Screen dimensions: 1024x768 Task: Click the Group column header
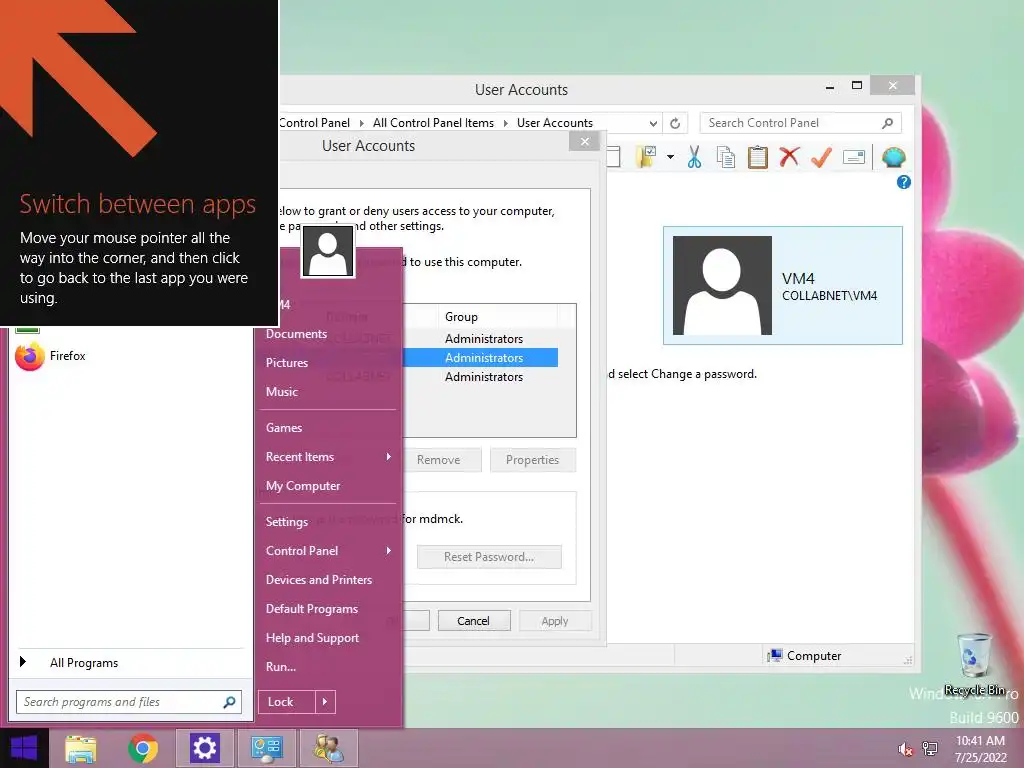point(498,317)
